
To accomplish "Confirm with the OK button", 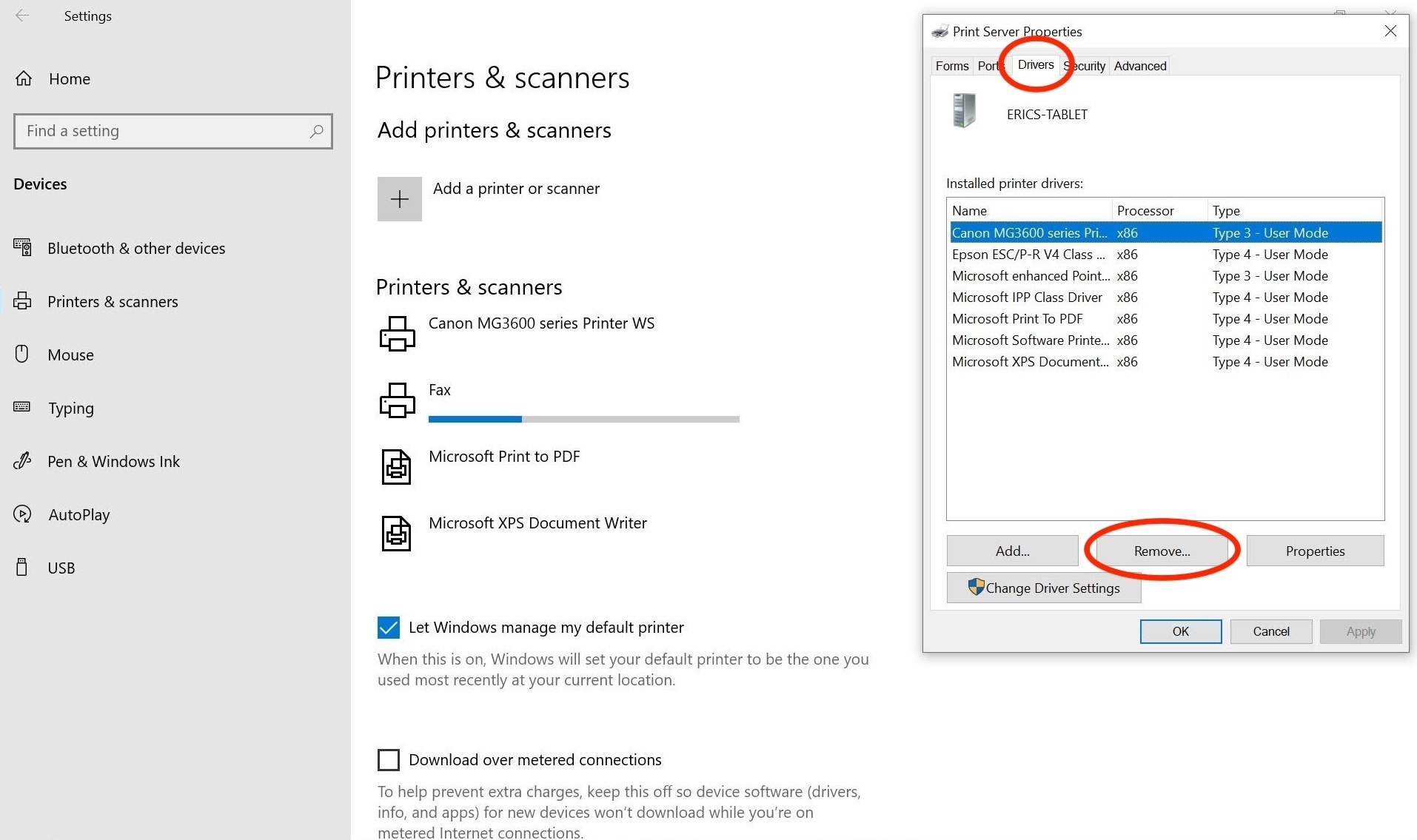I will click(1181, 631).
